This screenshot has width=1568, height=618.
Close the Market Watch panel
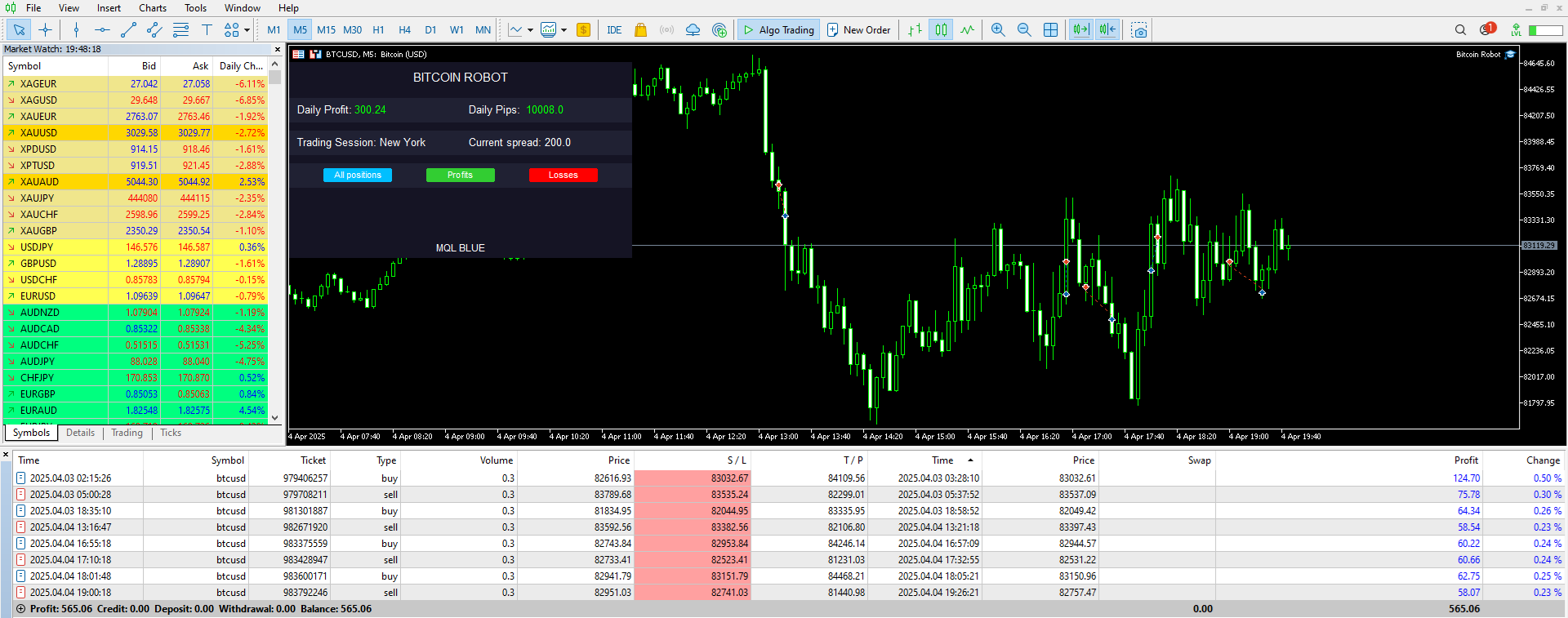pos(277,50)
